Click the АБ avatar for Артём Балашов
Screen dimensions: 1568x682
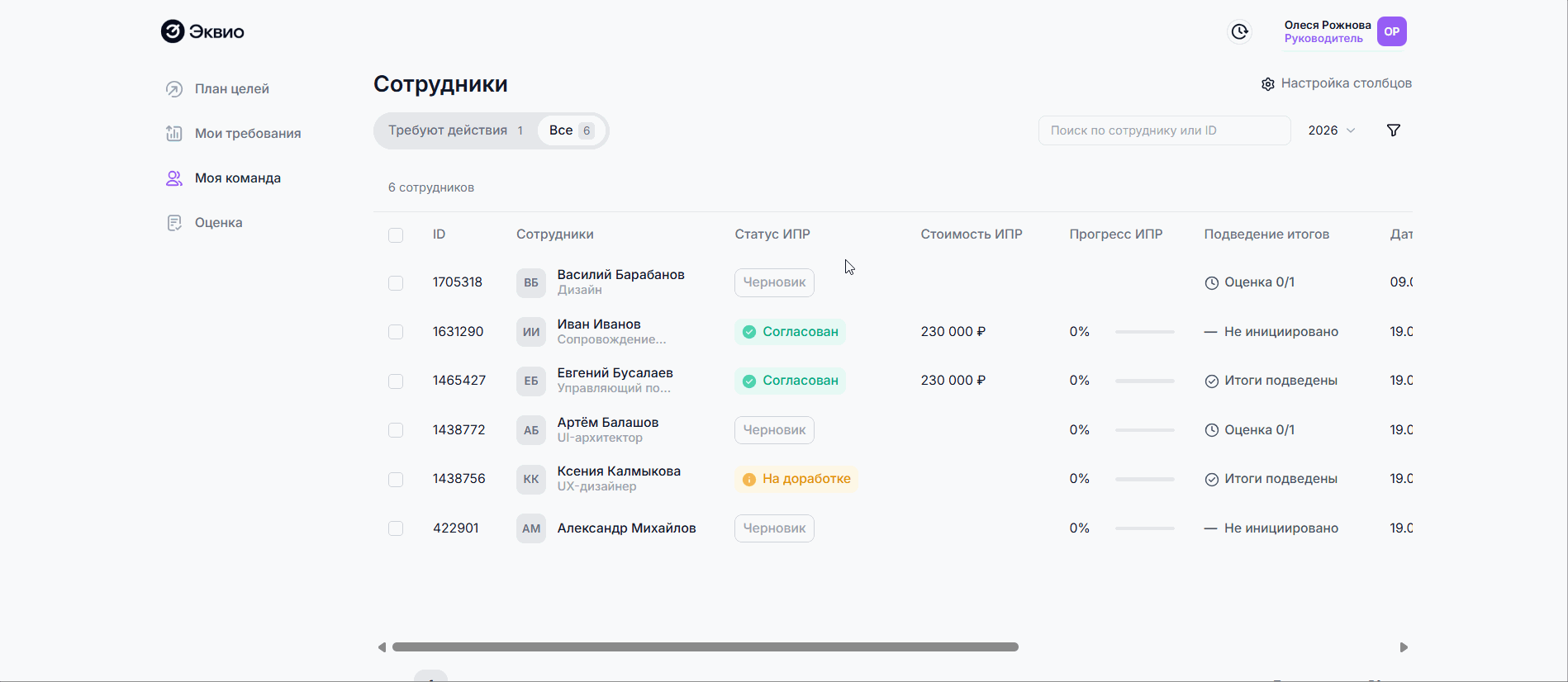[531, 430]
